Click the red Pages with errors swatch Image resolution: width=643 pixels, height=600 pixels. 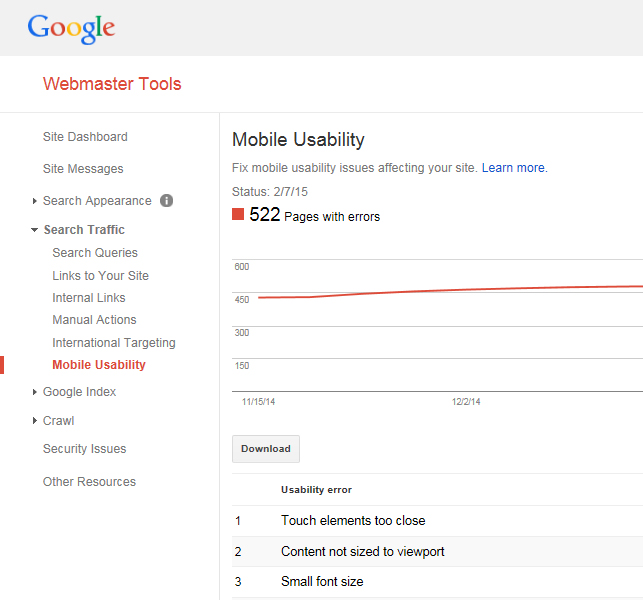pos(238,214)
